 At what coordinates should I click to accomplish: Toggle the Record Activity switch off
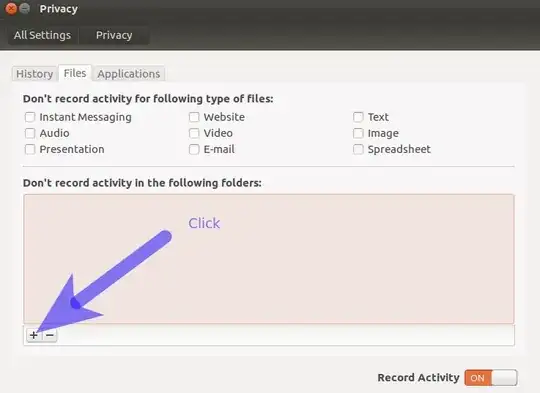(491, 378)
